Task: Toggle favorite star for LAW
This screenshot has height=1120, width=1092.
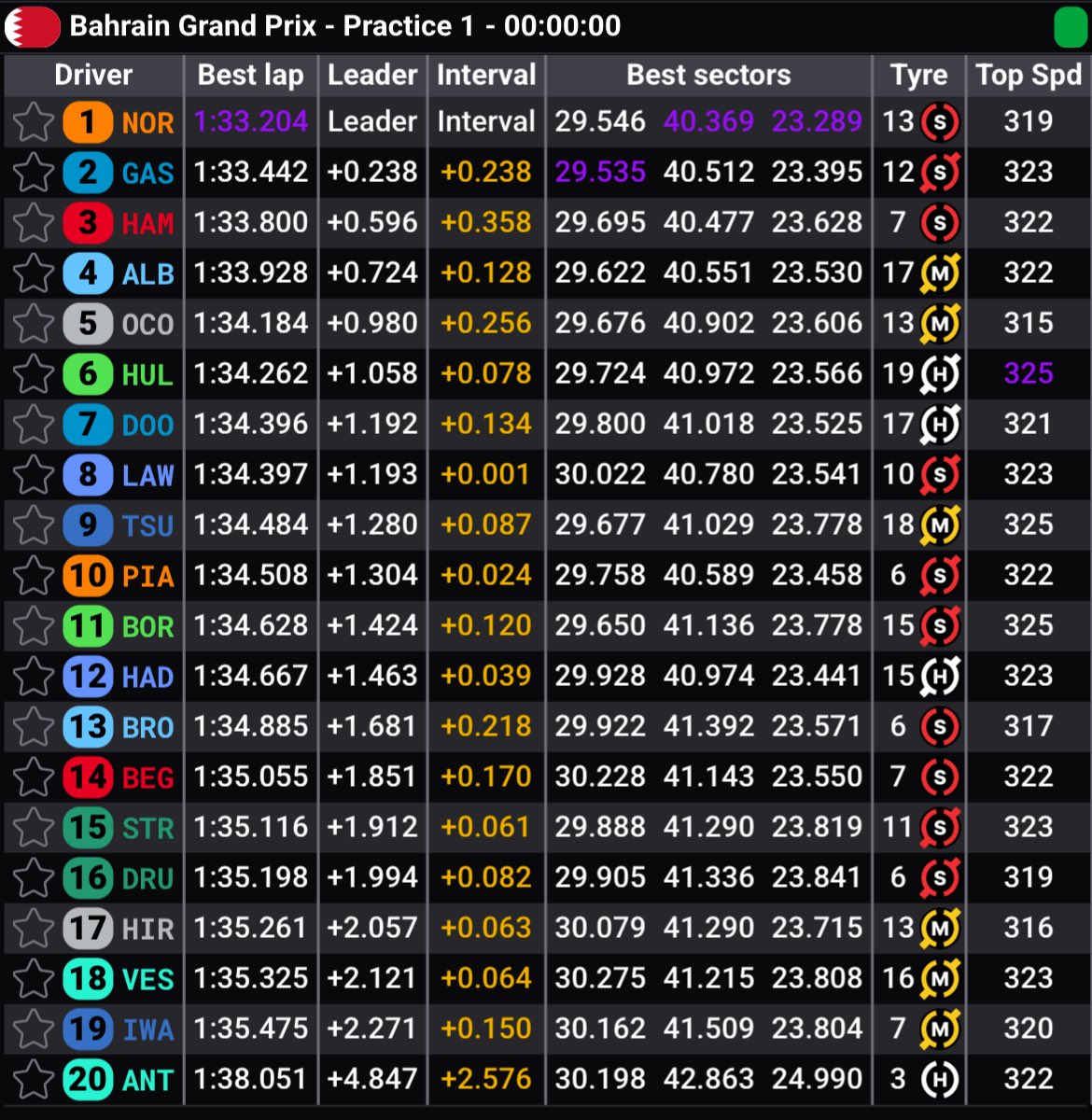Action: pos(34,475)
